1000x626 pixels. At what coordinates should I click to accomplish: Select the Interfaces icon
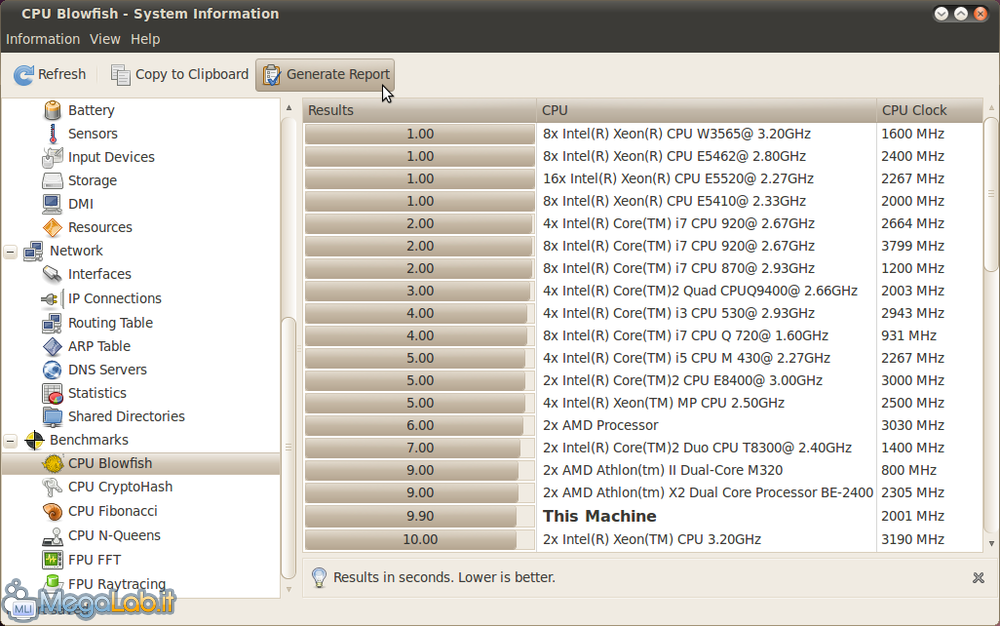52,274
